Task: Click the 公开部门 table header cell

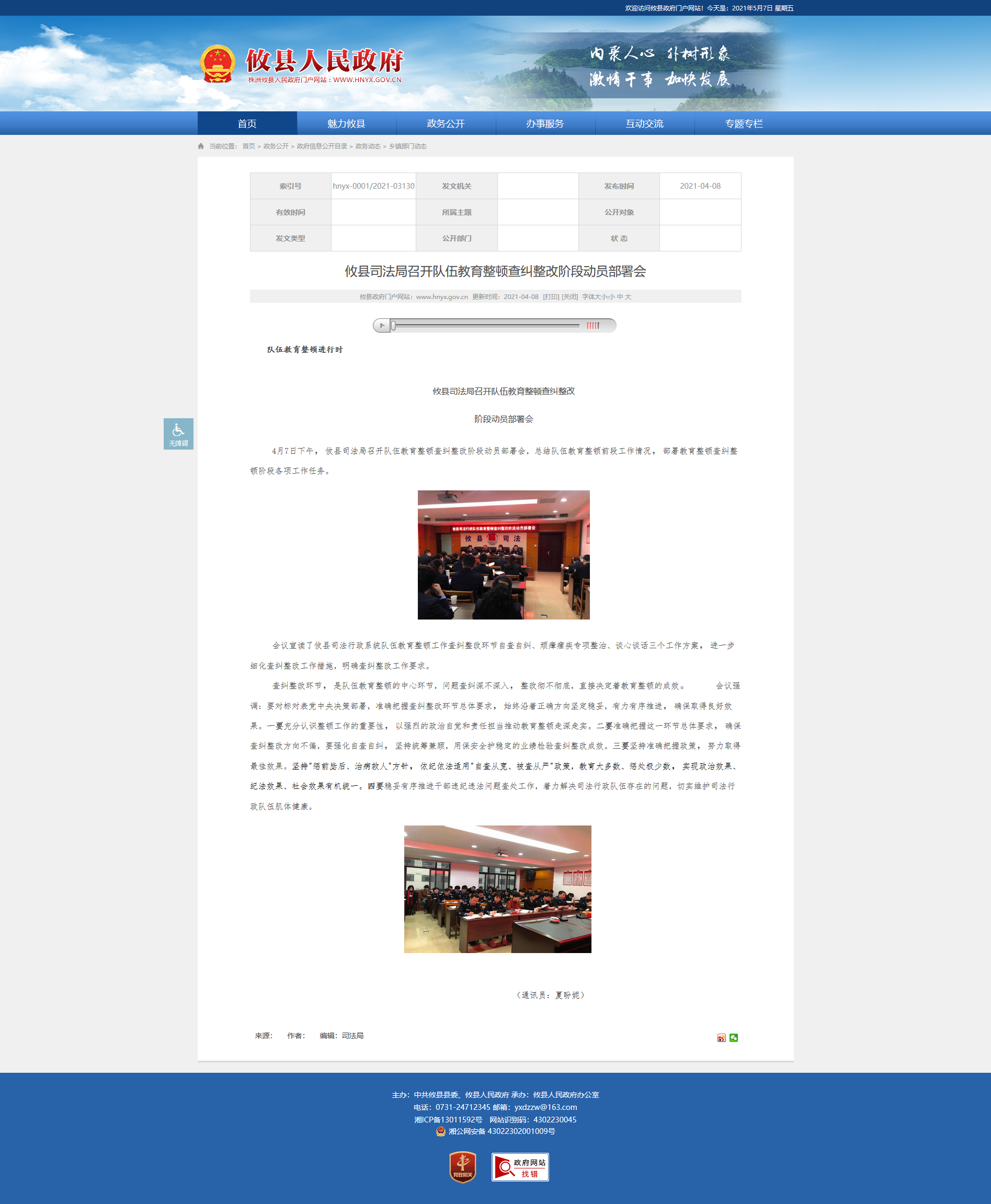Action: click(457, 238)
